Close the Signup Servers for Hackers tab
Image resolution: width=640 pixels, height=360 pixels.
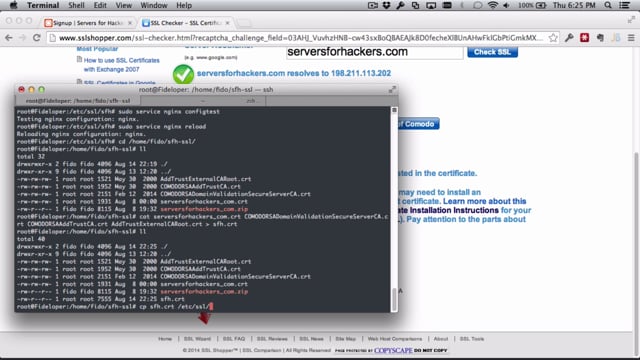click(x=130, y=23)
